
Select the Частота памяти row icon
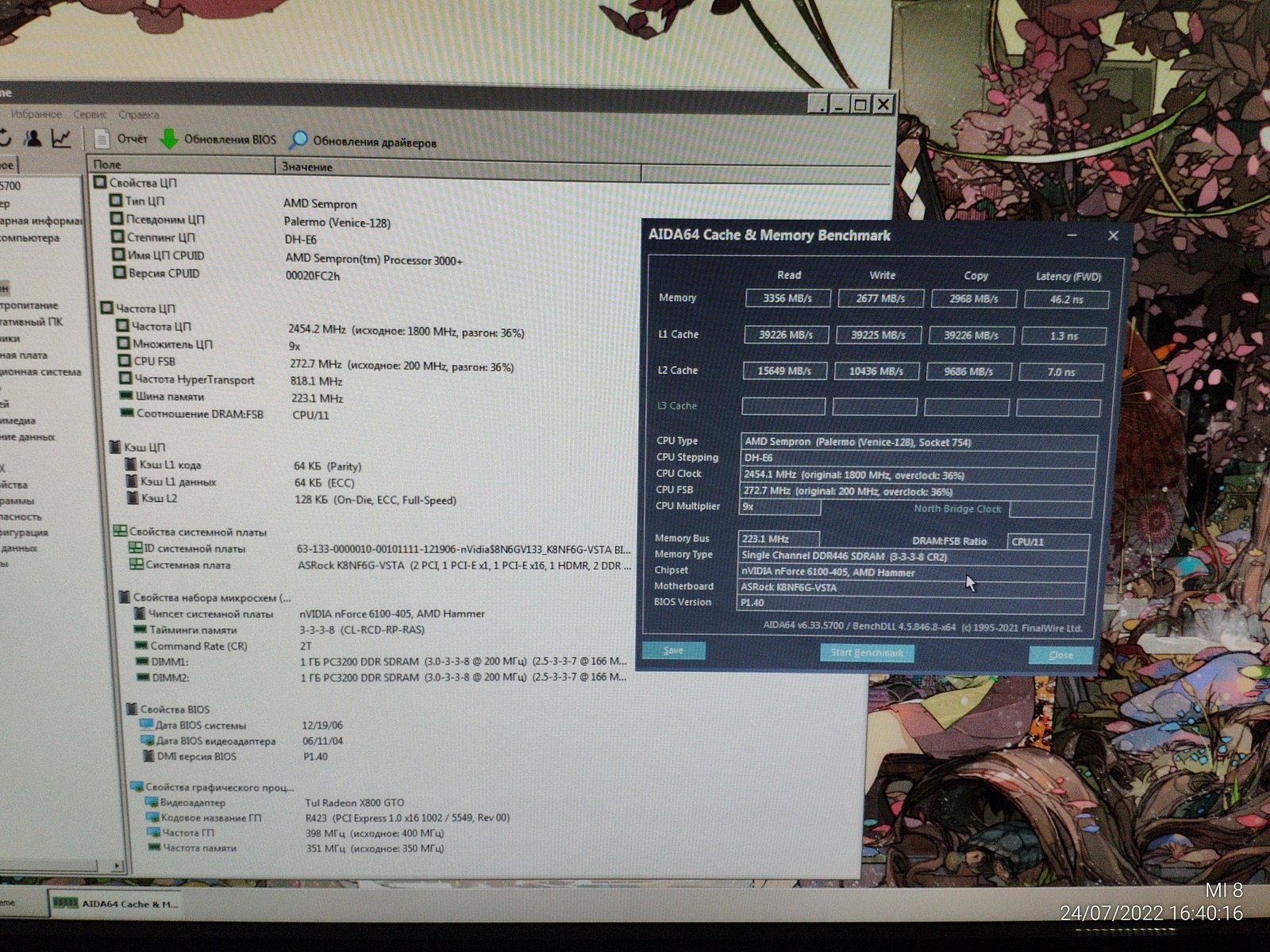point(154,847)
